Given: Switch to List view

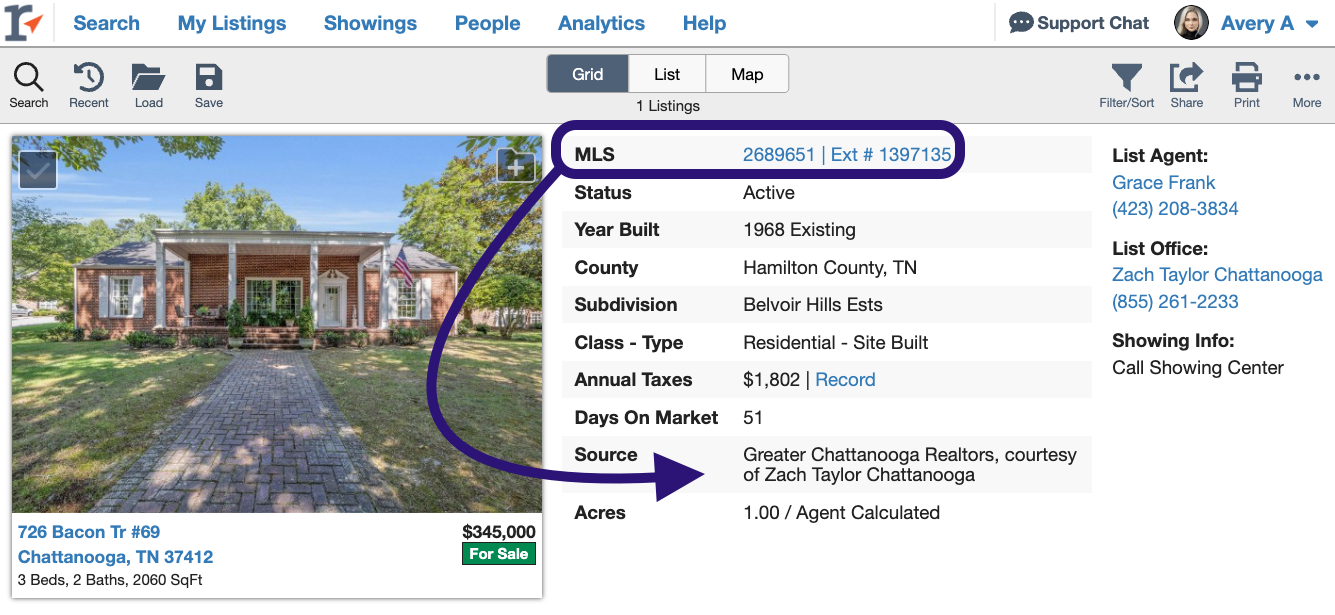Looking at the screenshot, I should click(667, 74).
